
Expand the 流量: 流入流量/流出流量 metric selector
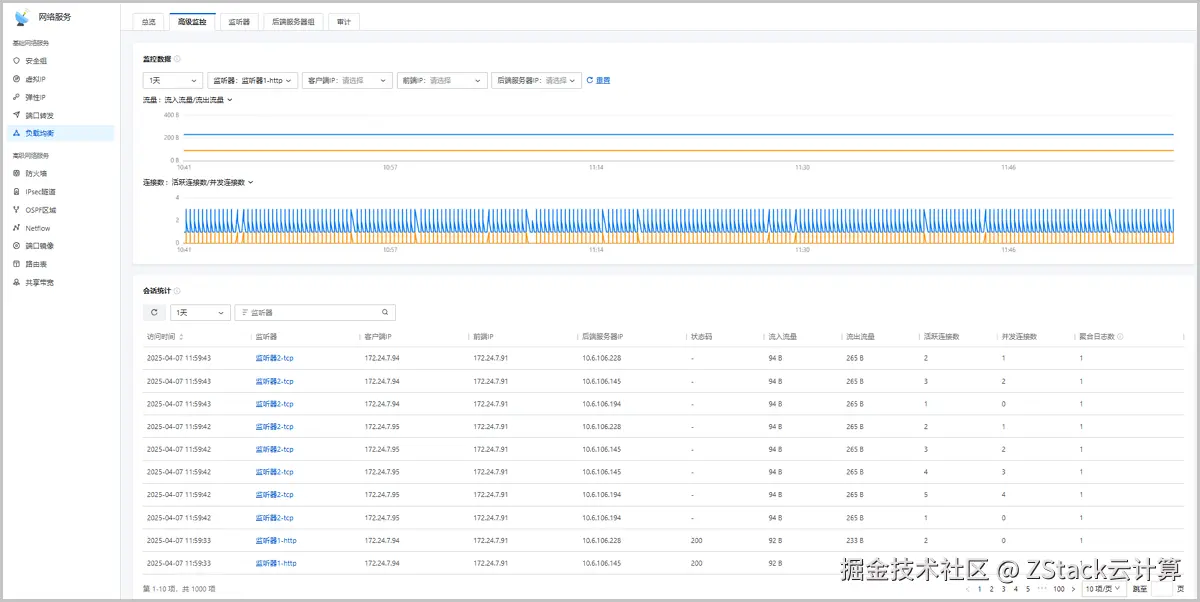point(187,100)
